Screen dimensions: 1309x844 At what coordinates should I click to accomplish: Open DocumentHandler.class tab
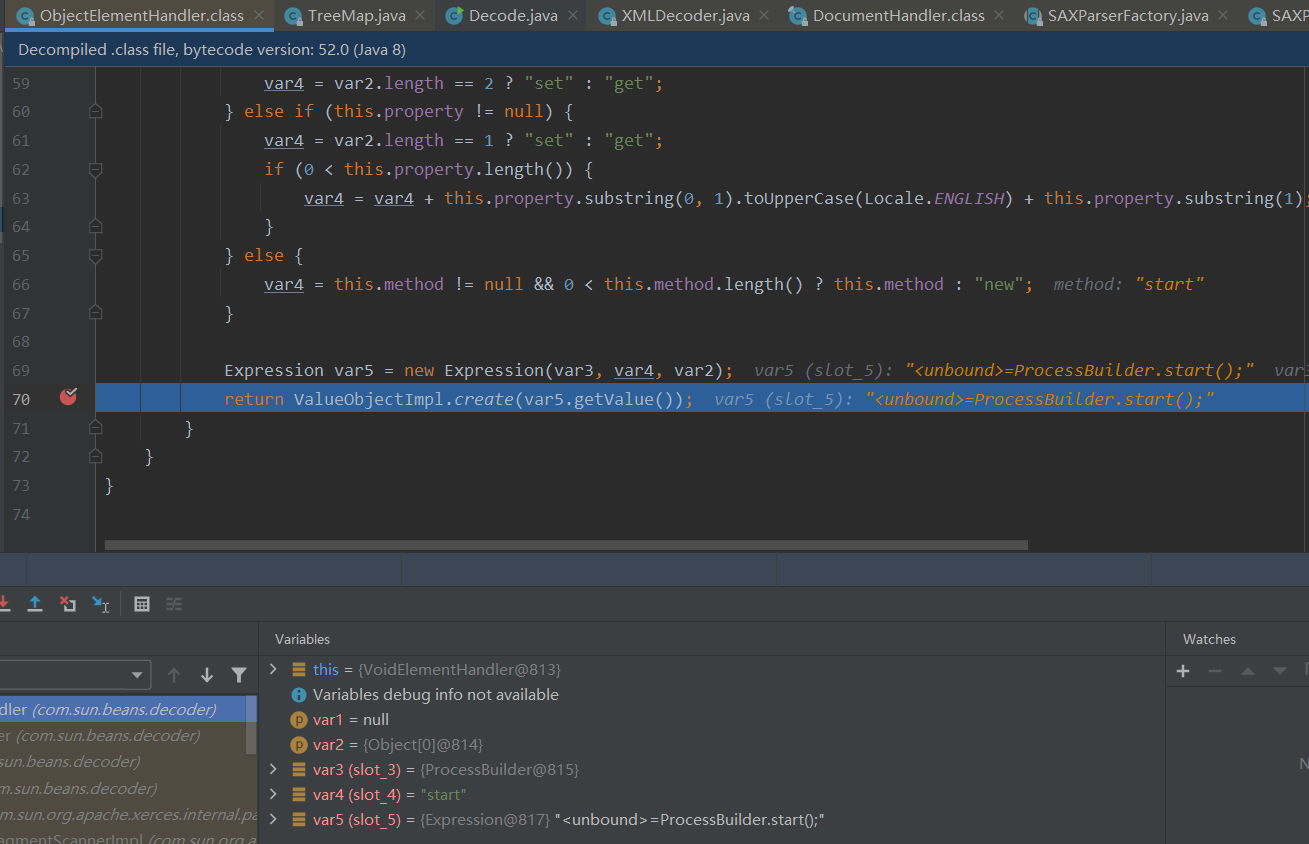click(898, 16)
